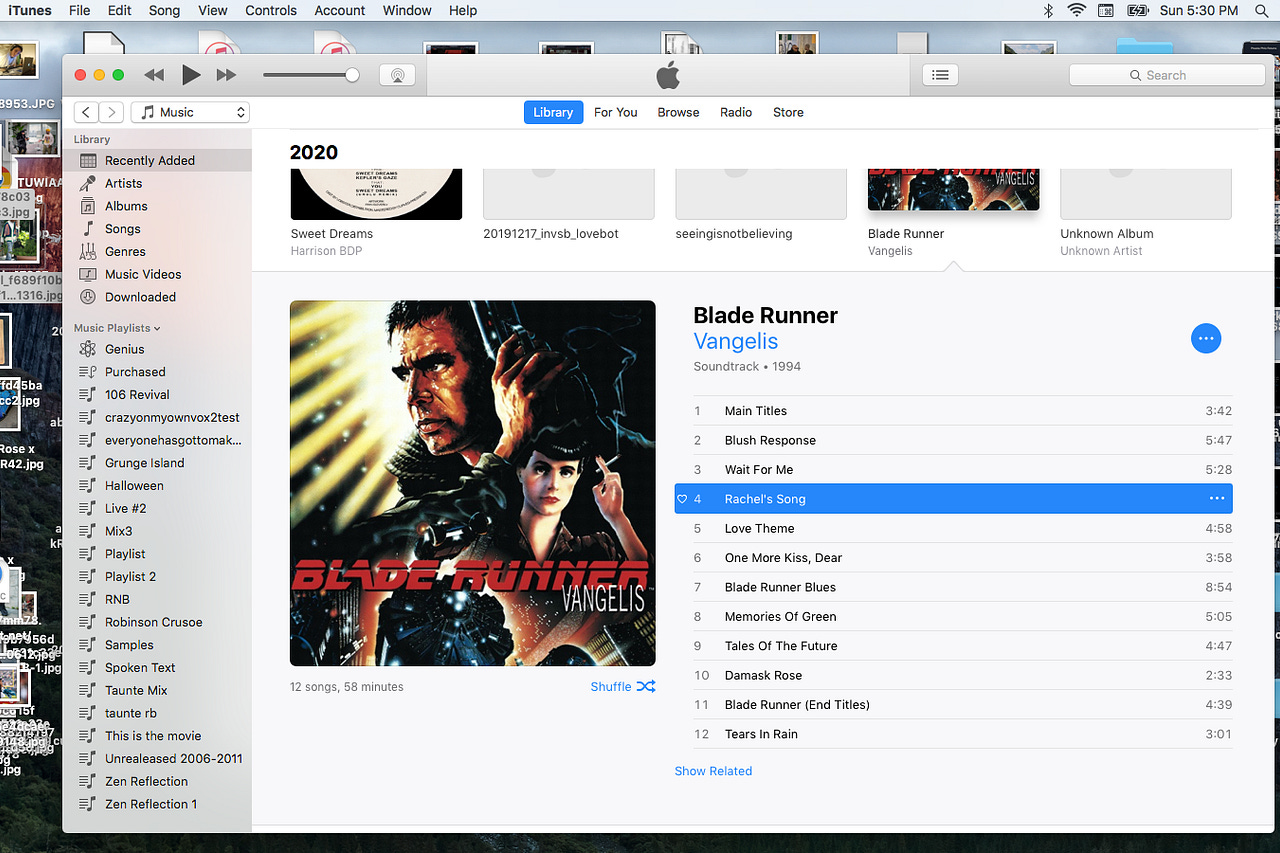
Task: Open the album's blue more-options button
Action: pos(1206,339)
